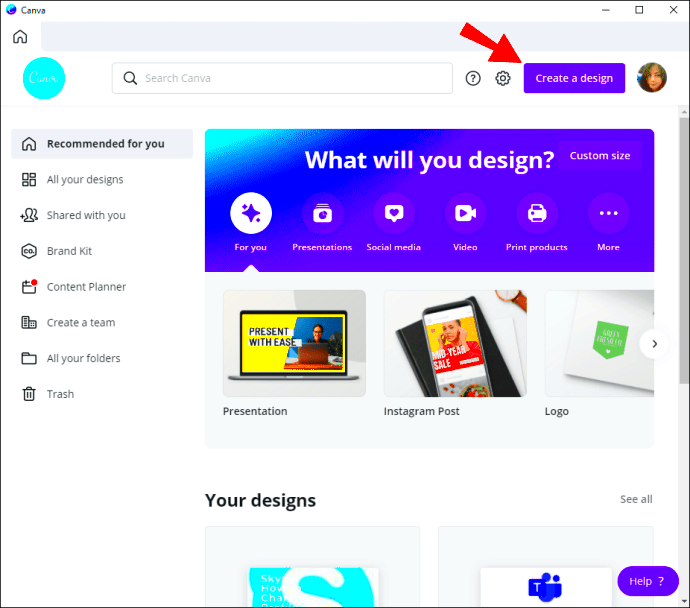The width and height of the screenshot is (690, 608).
Task: Open See all designs link
Action: click(636, 499)
